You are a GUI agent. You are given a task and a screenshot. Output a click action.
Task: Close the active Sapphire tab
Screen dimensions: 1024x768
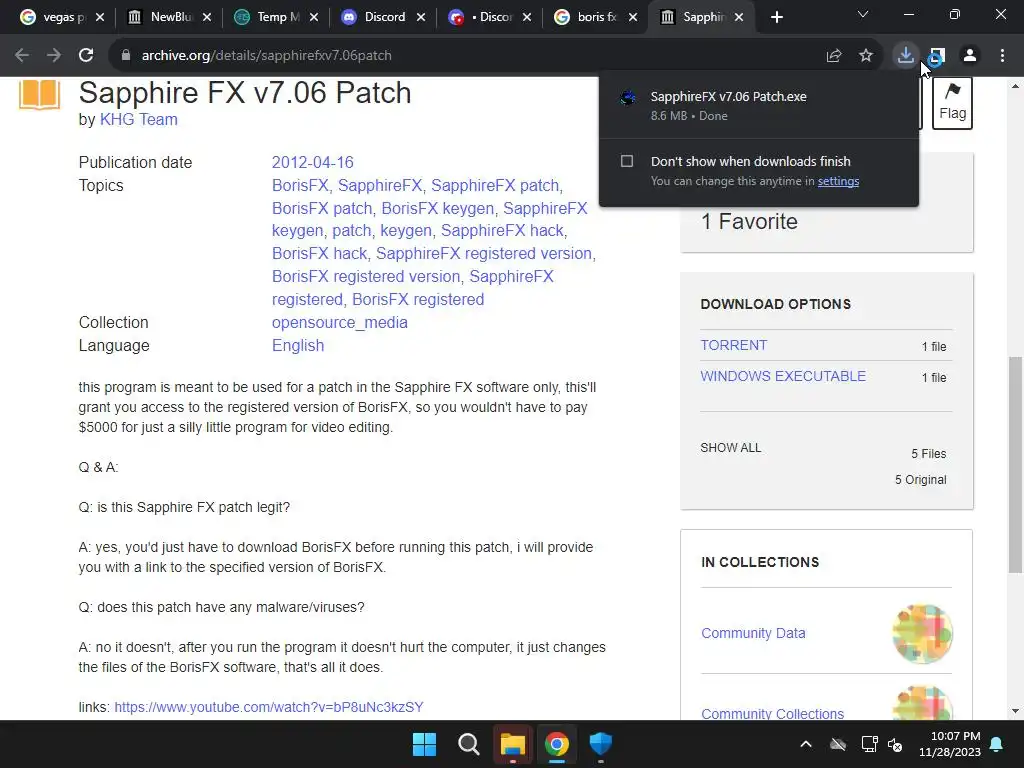[x=739, y=17]
